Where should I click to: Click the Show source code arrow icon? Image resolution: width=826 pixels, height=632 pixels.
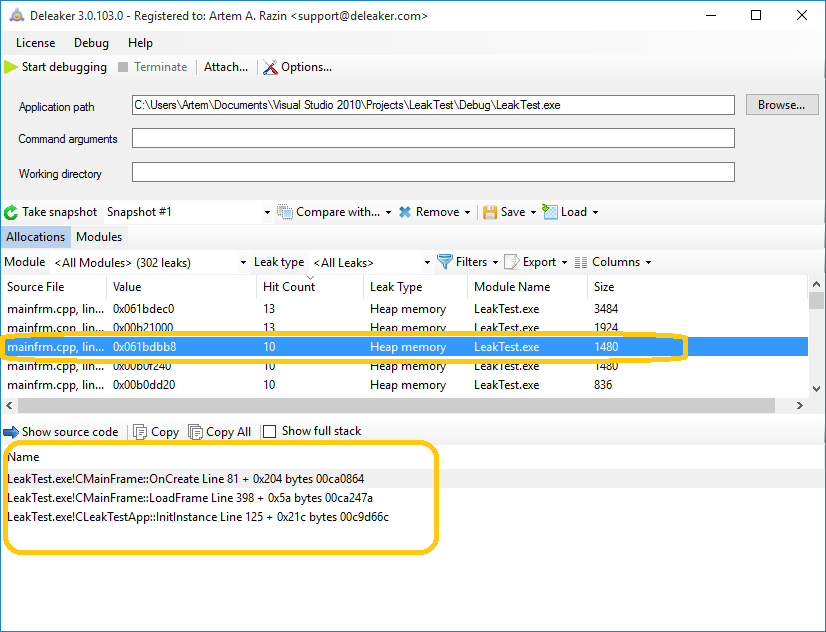tap(11, 432)
